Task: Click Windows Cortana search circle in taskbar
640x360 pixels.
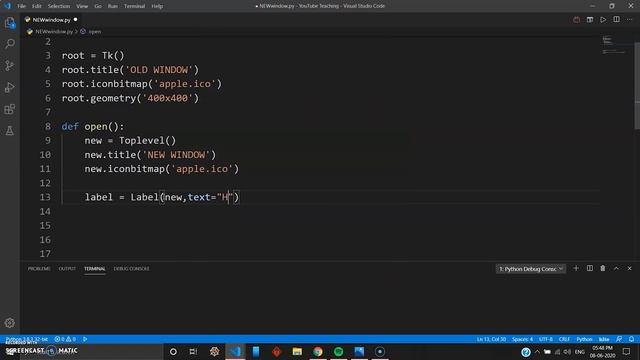Action: point(173,351)
